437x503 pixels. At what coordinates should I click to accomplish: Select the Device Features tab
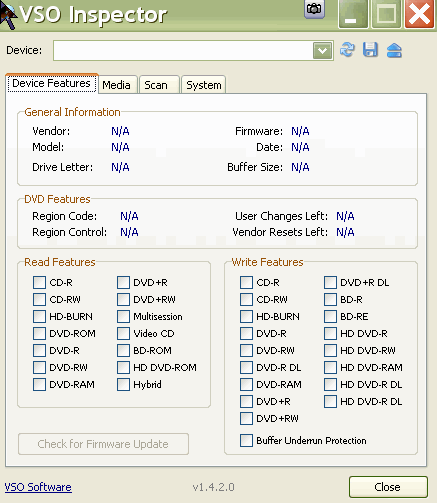coord(52,83)
